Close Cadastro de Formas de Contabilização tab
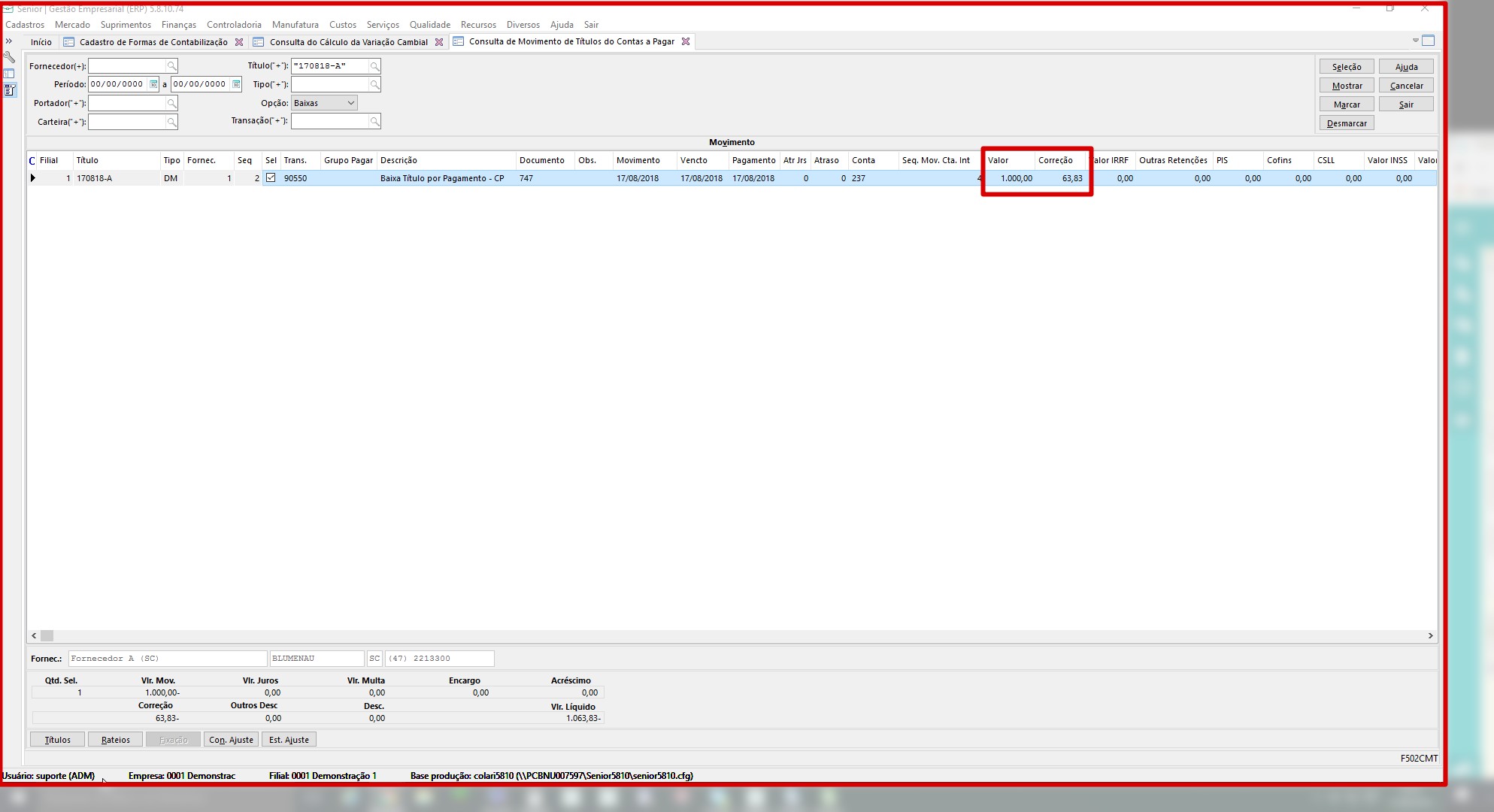 [x=239, y=42]
